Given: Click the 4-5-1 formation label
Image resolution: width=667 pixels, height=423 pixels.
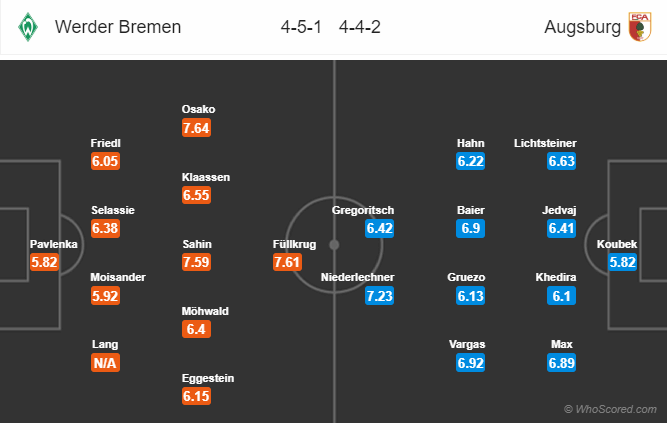Looking at the screenshot, I should pyautogui.click(x=299, y=27).
